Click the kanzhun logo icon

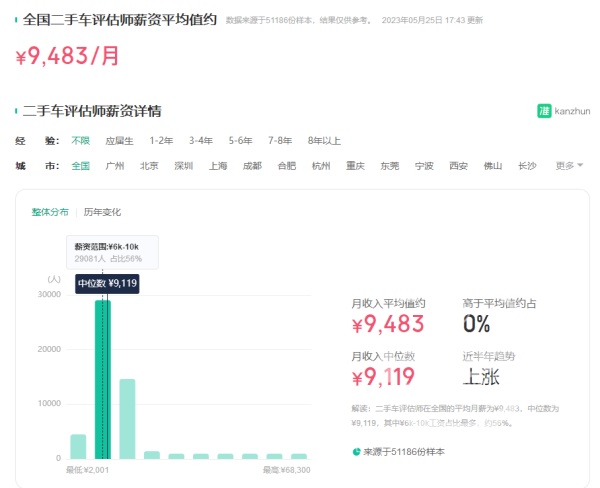[x=545, y=111]
